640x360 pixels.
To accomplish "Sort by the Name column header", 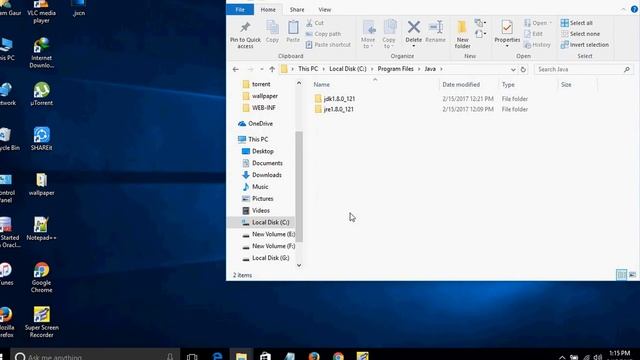I will (322, 84).
